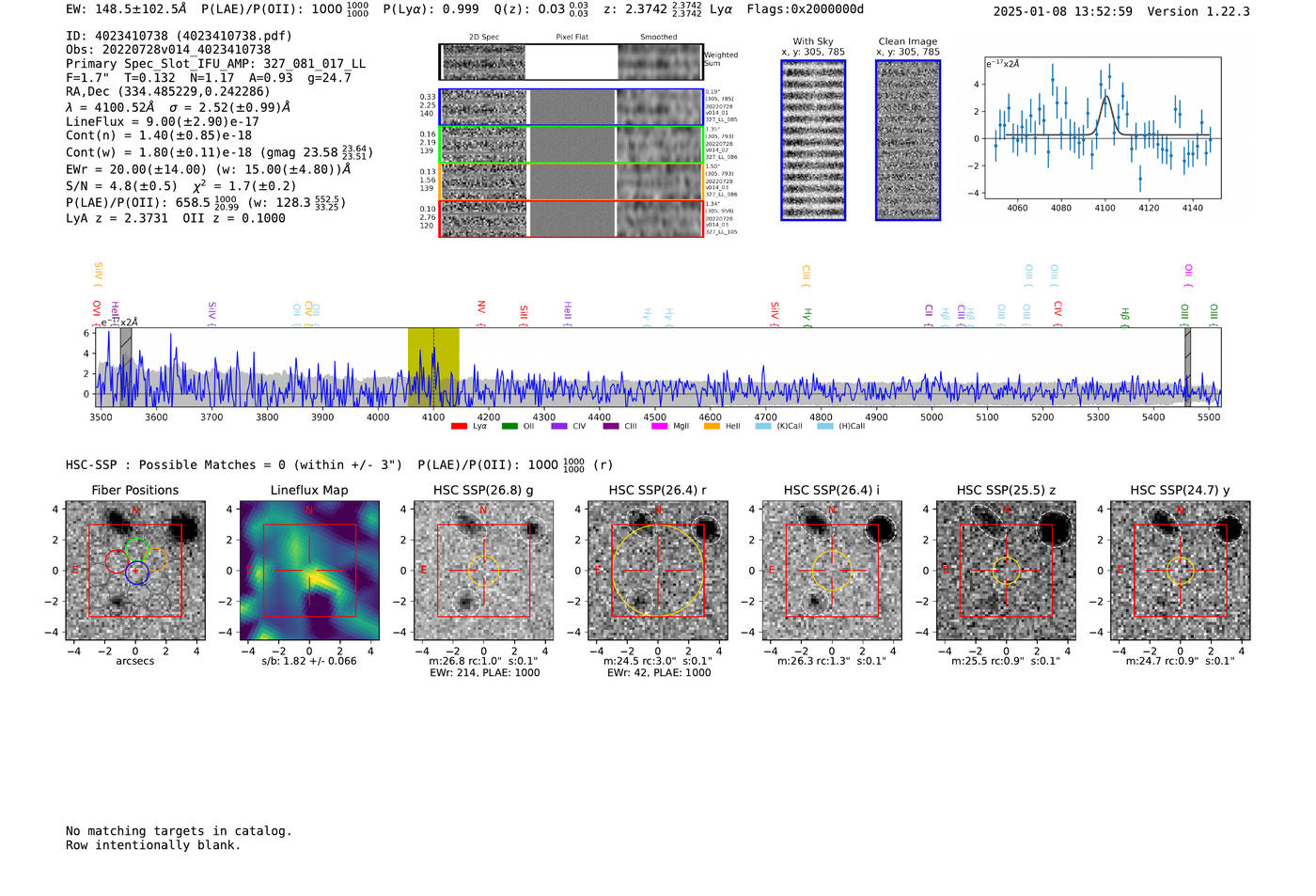This screenshot has height=896, width=1316.
Task: Select the CIV legend color swatch
Action: coord(559,427)
